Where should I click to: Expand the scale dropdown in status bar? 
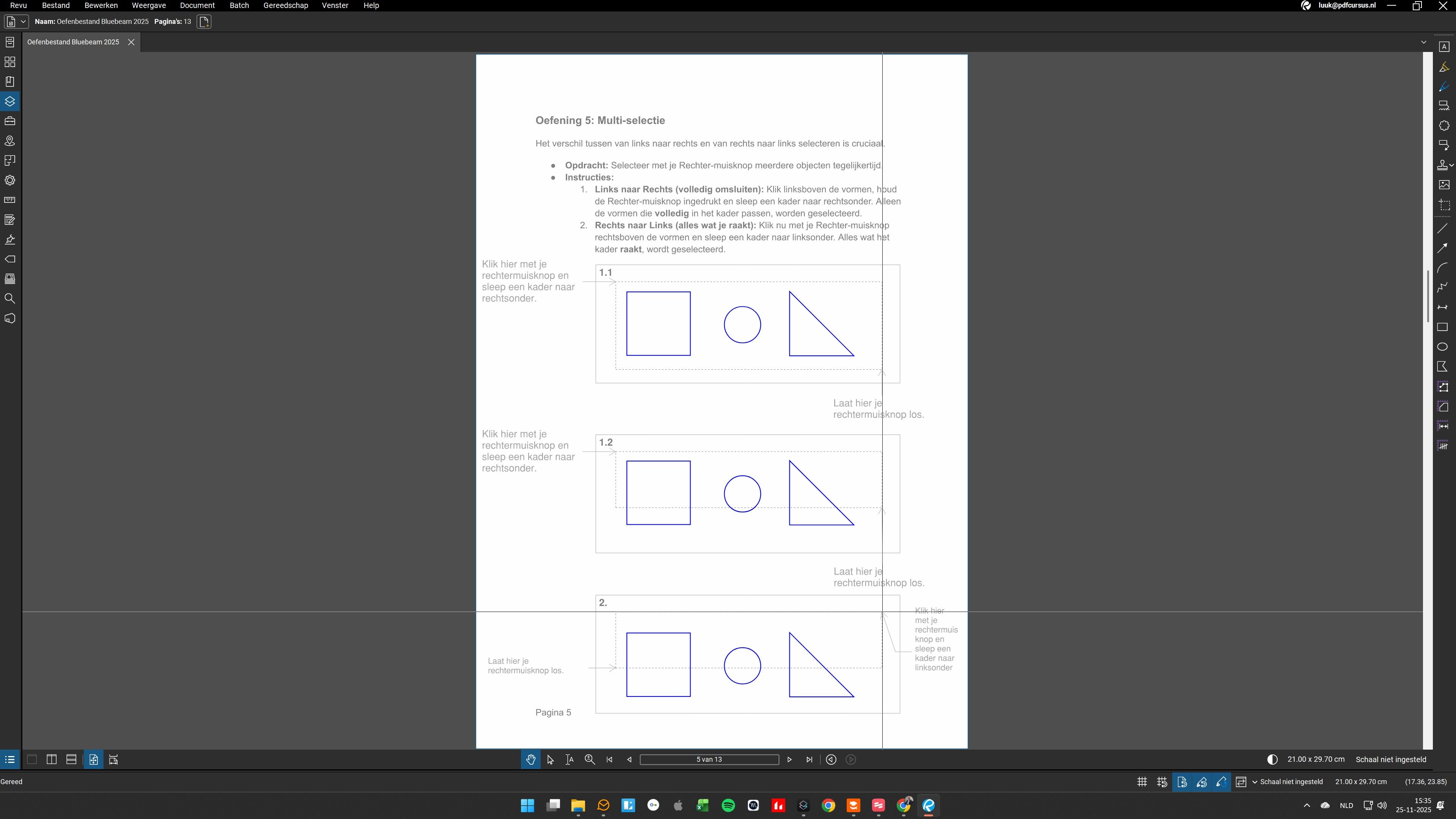1255,782
